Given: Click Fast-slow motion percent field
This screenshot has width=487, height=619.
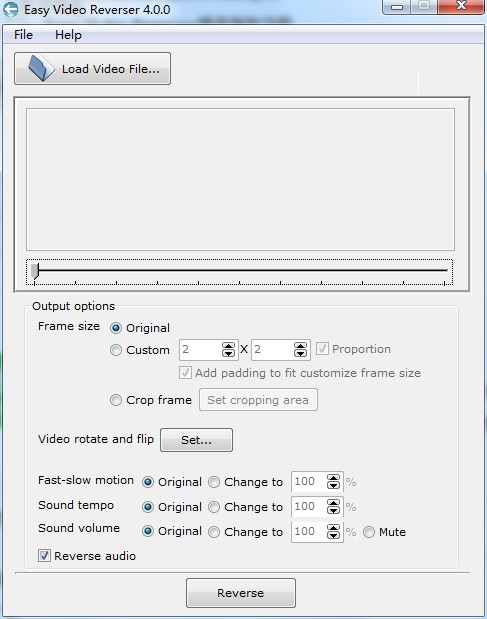Looking at the screenshot, I should [x=309, y=482].
